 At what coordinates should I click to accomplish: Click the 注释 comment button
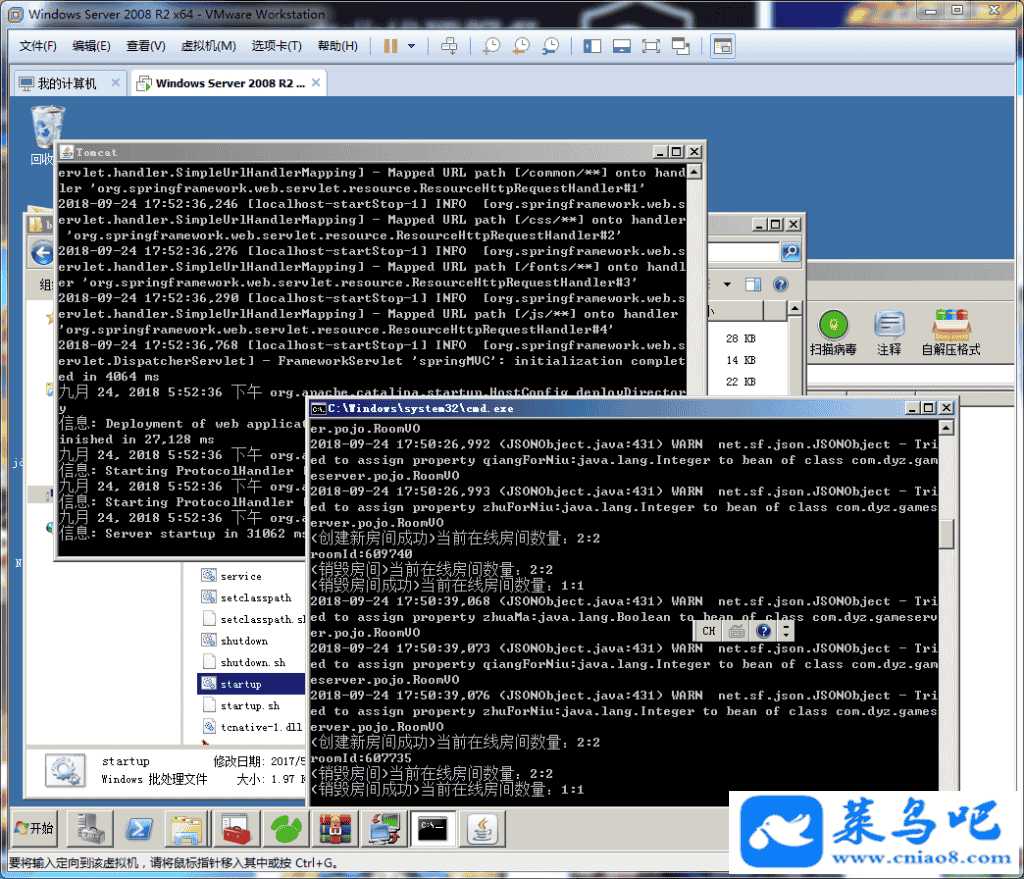889,333
